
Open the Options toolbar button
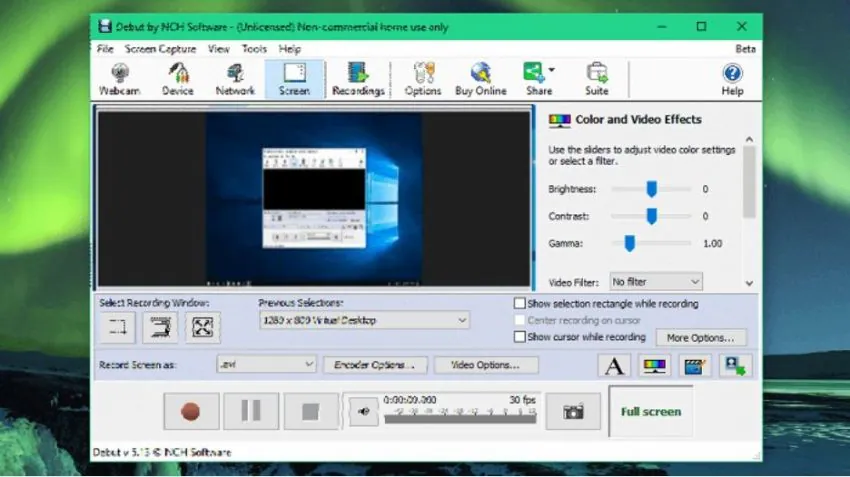point(423,79)
